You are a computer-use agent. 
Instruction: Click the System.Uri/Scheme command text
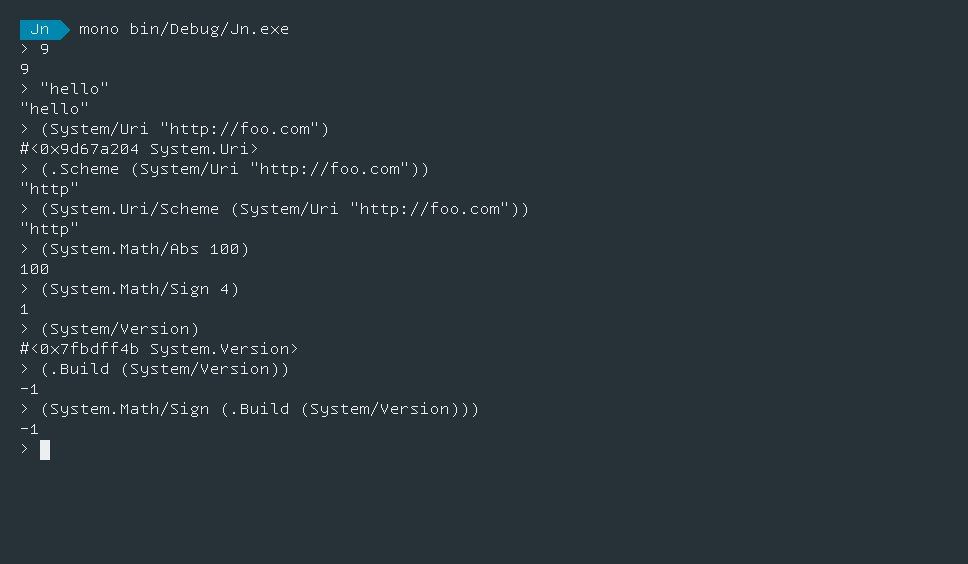click(134, 209)
